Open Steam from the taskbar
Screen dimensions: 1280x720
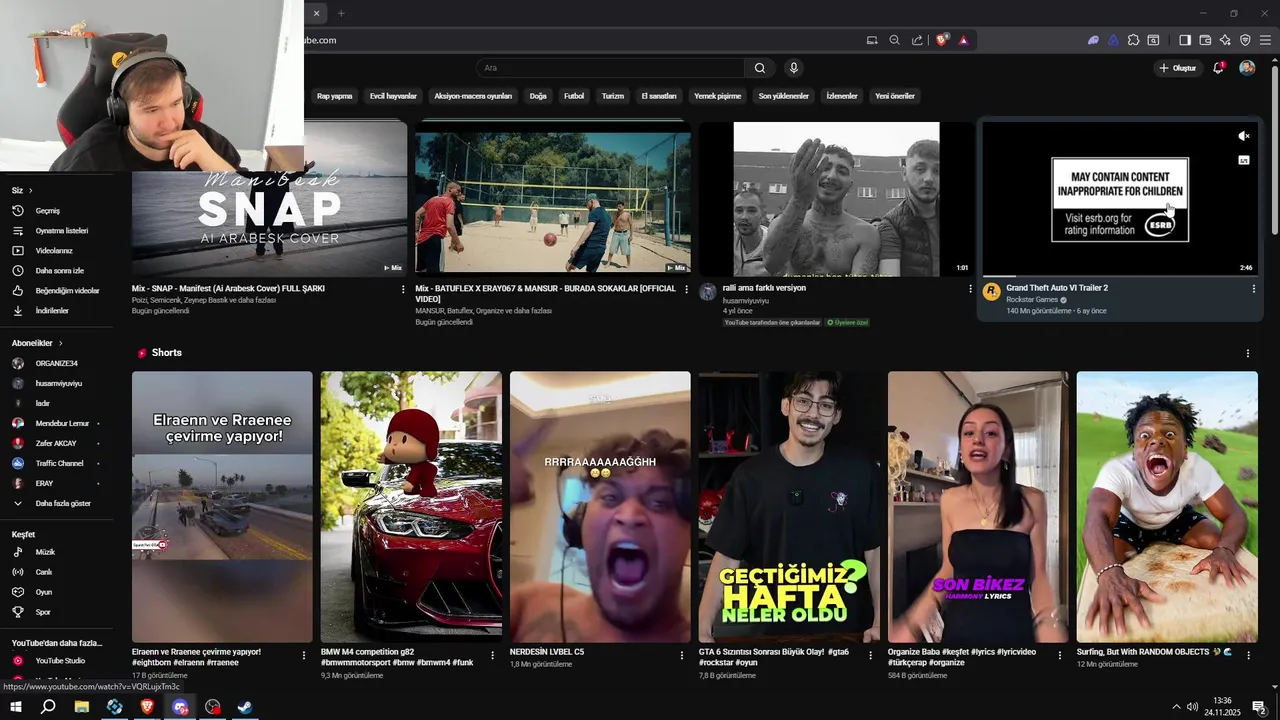(x=245, y=707)
